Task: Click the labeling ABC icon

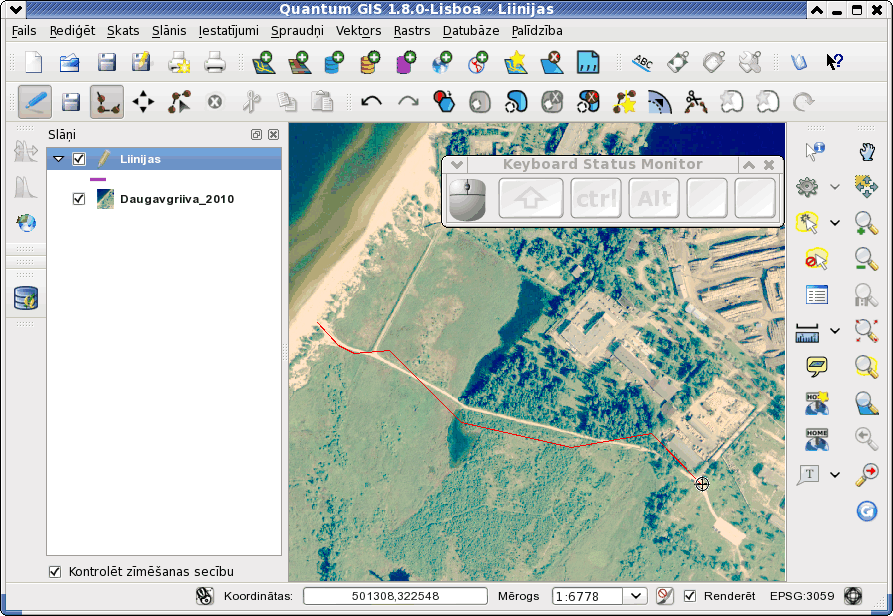Action: coord(642,62)
